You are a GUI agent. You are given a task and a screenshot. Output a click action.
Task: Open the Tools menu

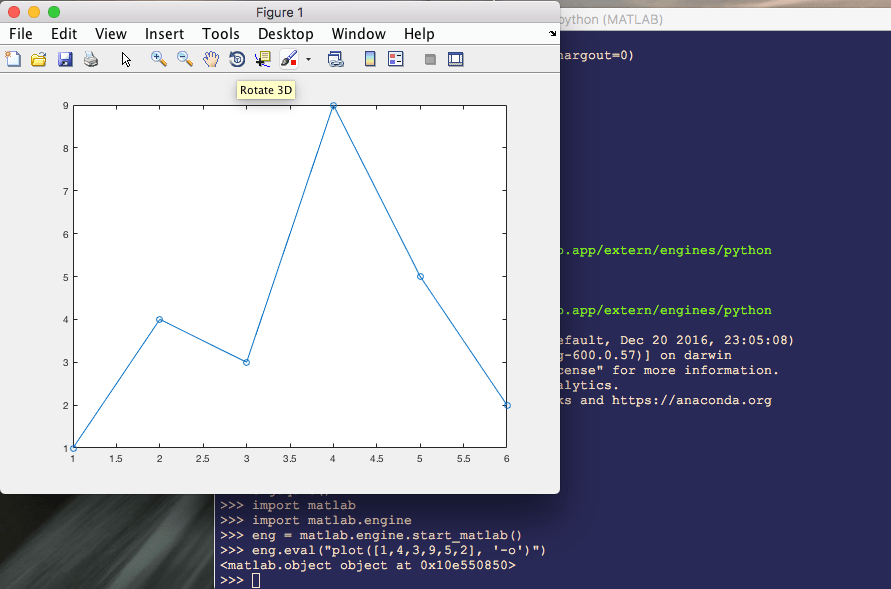[x=221, y=33]
